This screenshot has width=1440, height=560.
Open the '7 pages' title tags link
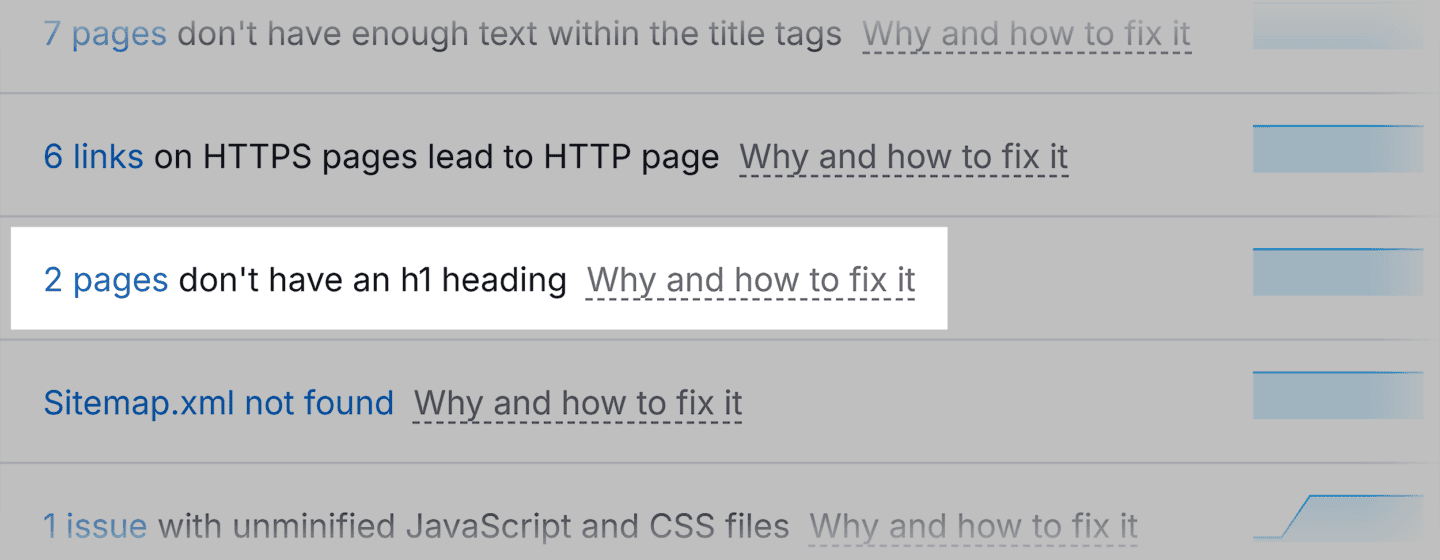tap(105, 34)
